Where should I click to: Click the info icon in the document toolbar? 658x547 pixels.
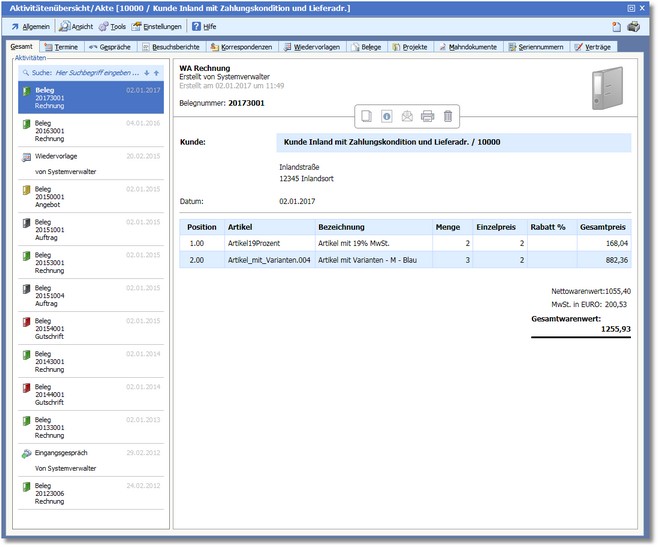[386, 116]
